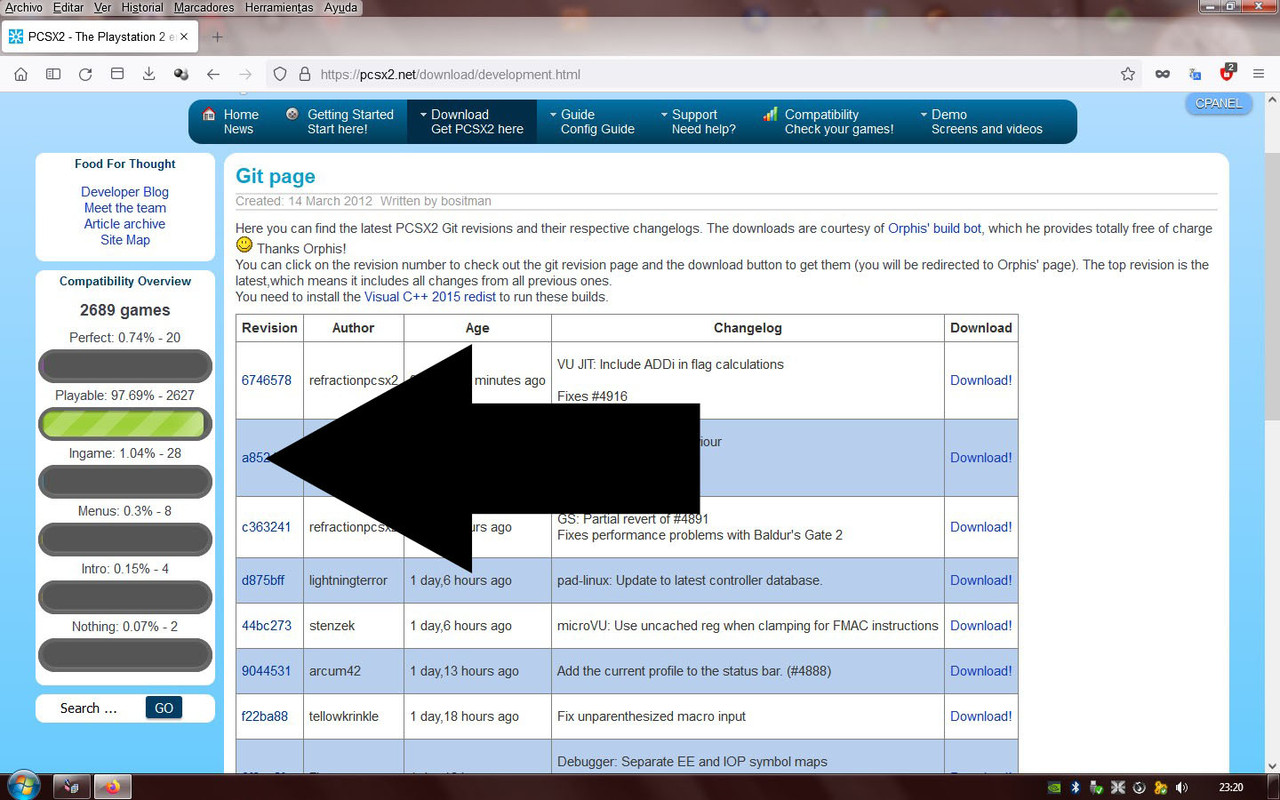Image resolution: width=1280 pixels, height=800 pixels.
Task: Open revision d875bff link
Action: (263, 580)
